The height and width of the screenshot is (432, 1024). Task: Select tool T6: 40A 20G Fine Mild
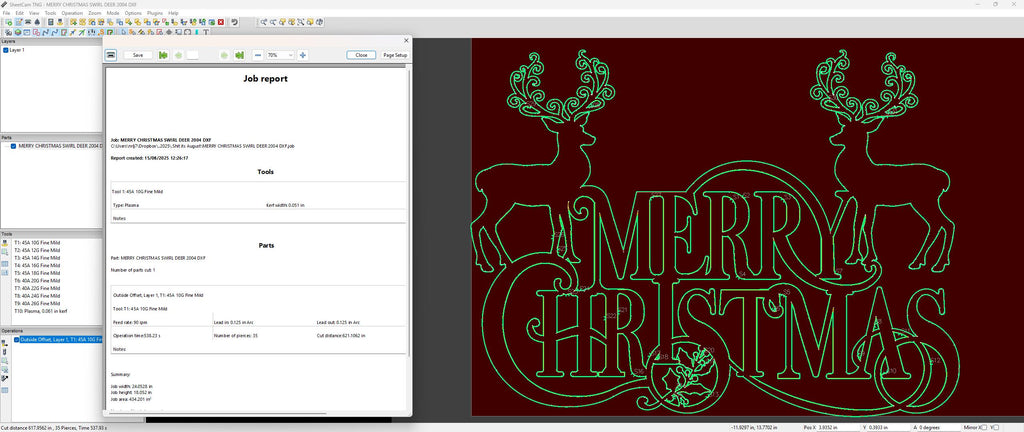coord(37,281)
